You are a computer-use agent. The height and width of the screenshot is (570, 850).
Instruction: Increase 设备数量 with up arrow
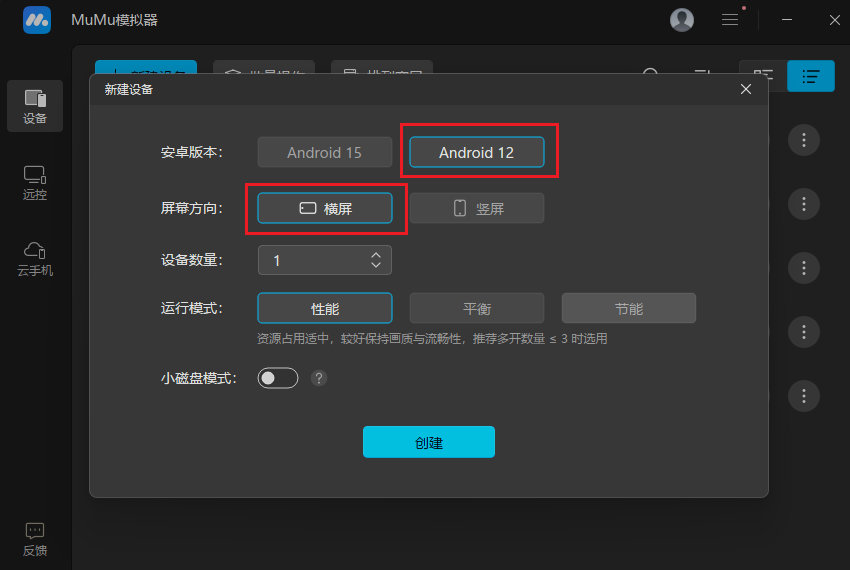[x=376, y=255]
